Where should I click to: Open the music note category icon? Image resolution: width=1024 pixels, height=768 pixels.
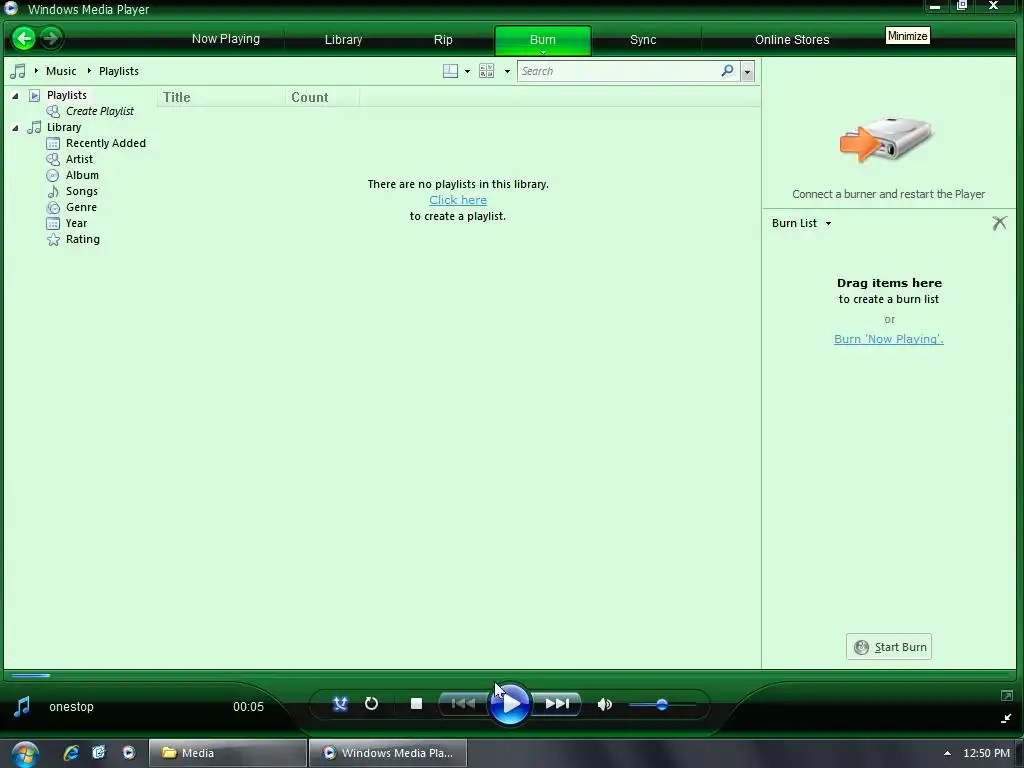click(18, 71)
